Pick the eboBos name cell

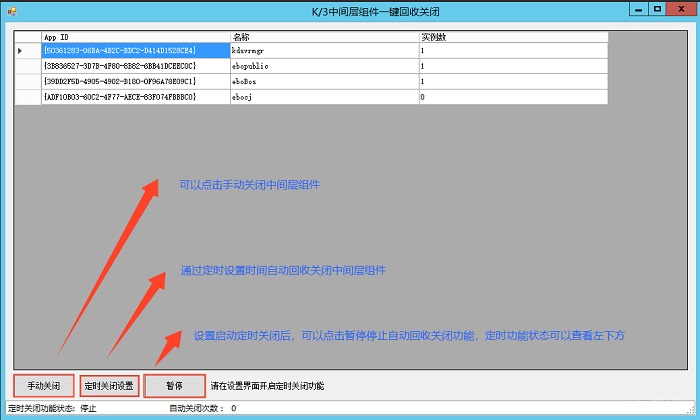click(x=323, y=81)
